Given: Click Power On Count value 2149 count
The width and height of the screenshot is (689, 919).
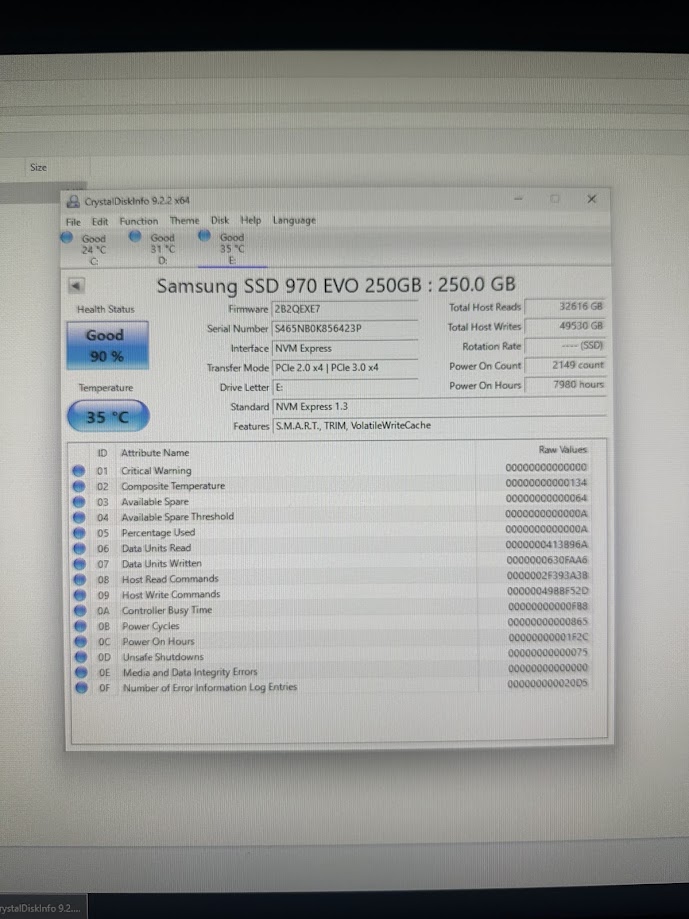Looking at the screenshot, I should pyautogui.click(x=565, y=365).
